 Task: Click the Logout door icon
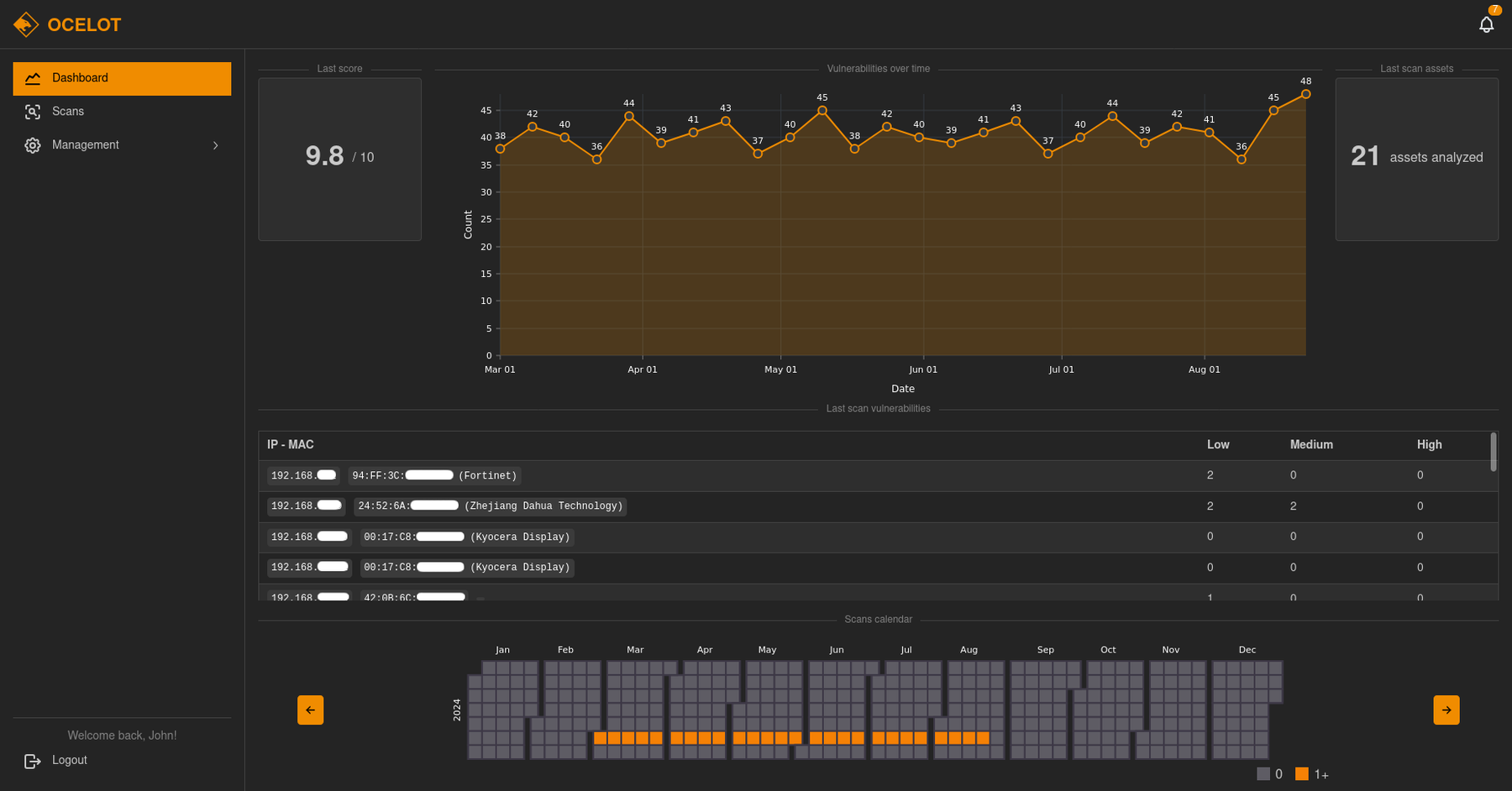tap(33, 761)
